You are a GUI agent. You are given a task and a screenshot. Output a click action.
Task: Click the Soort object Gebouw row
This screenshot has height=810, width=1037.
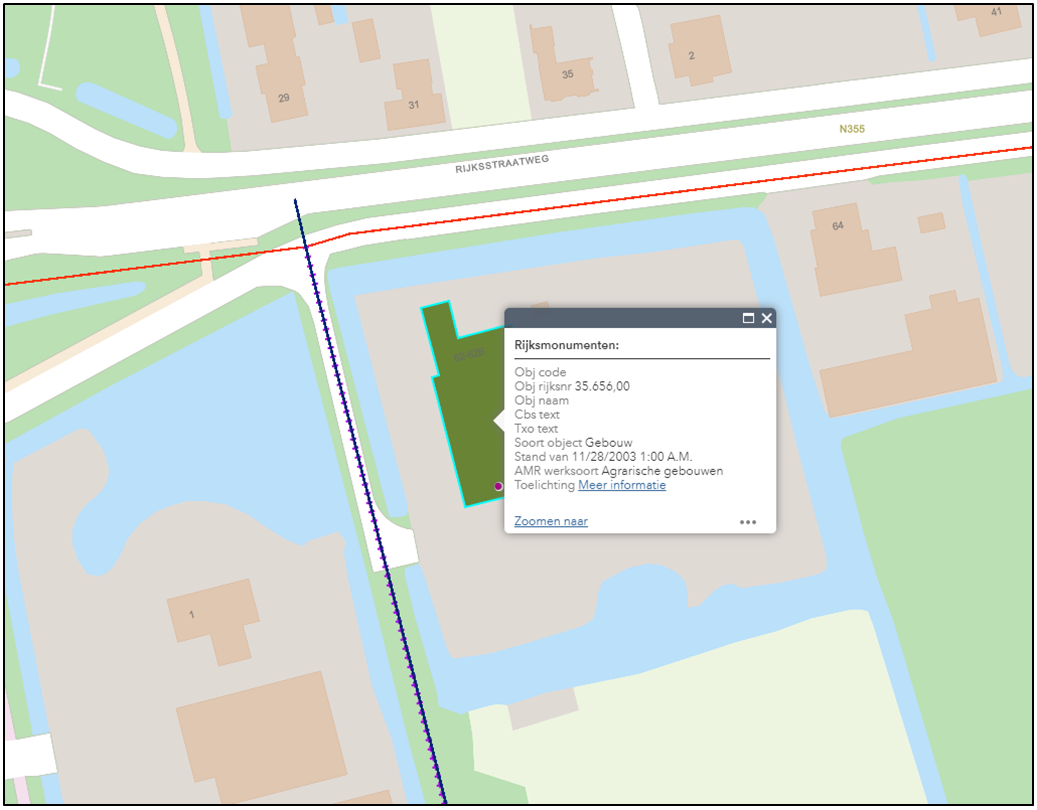tap(573, 442)
